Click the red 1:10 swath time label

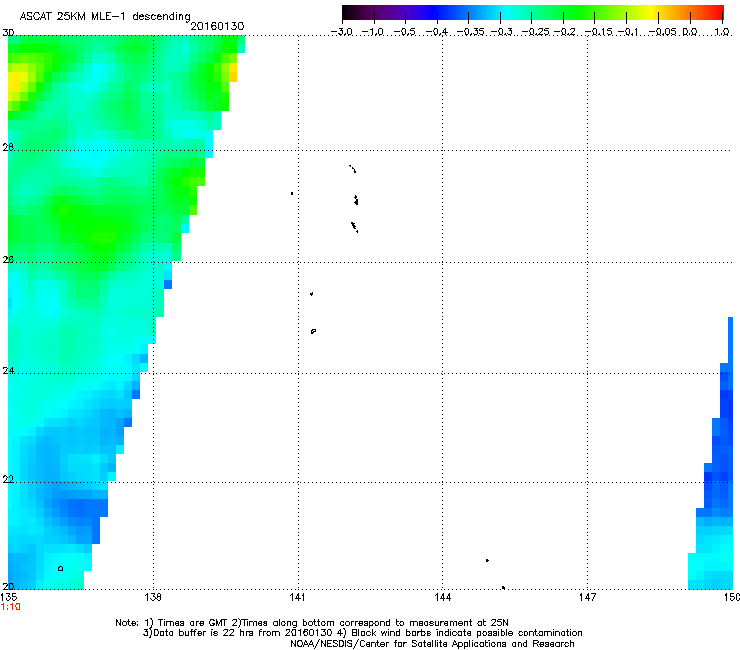coord(10,607)
